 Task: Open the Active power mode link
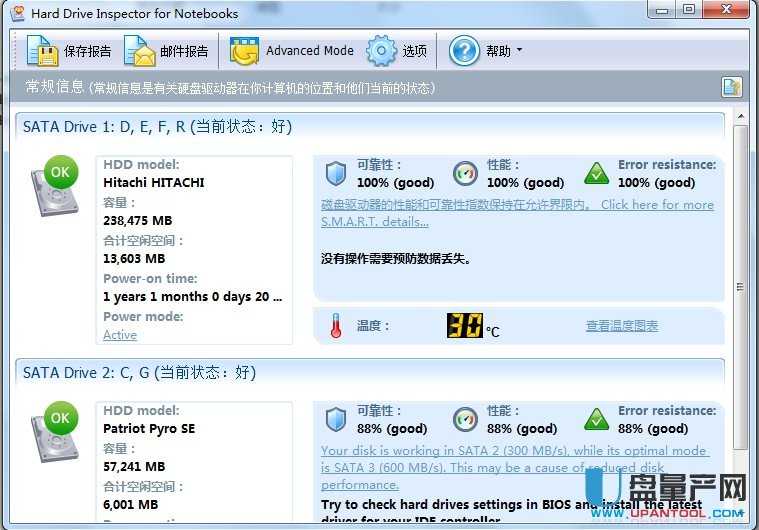pos(120,335)
